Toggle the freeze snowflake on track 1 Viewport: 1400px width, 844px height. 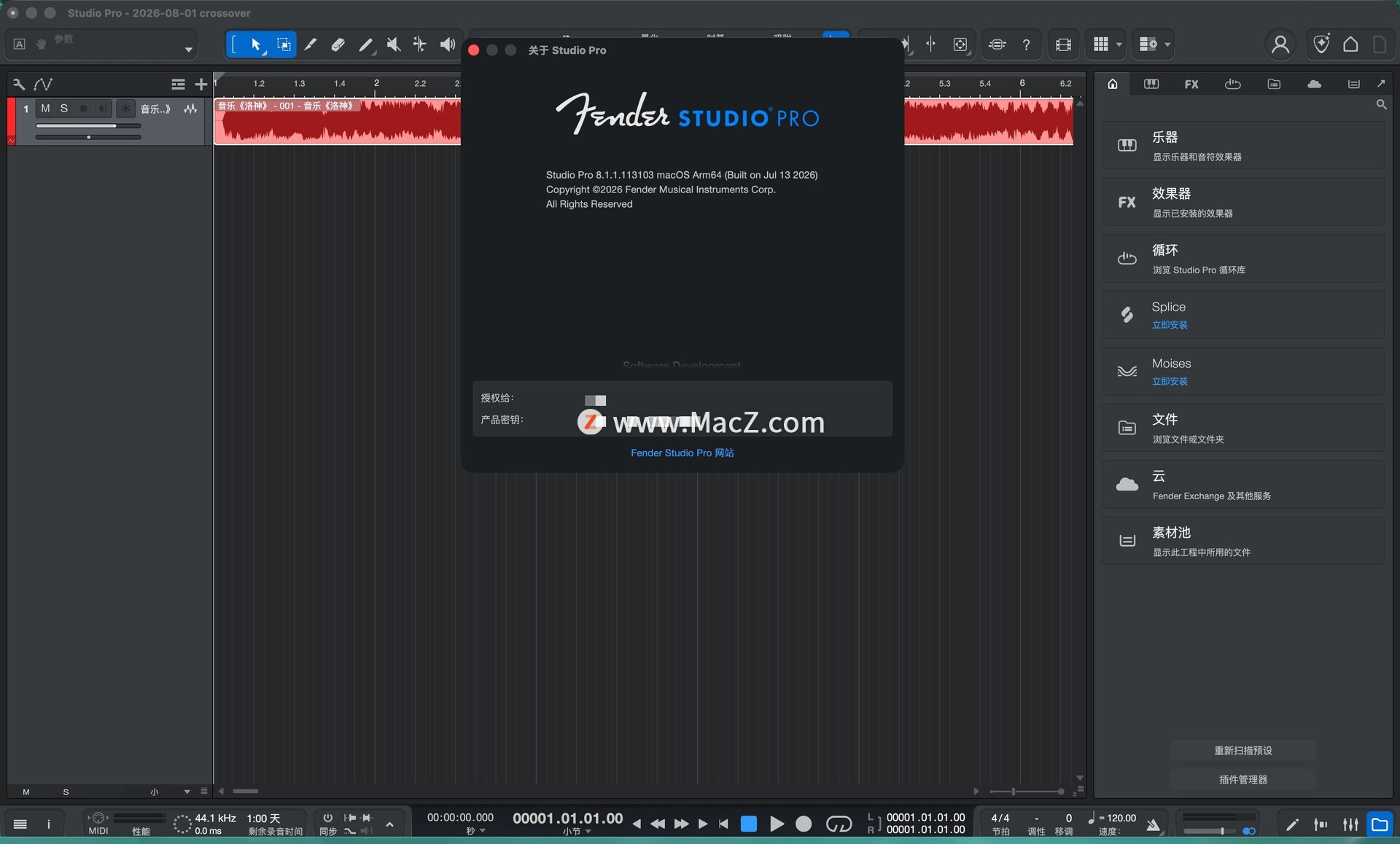[126, 109]
